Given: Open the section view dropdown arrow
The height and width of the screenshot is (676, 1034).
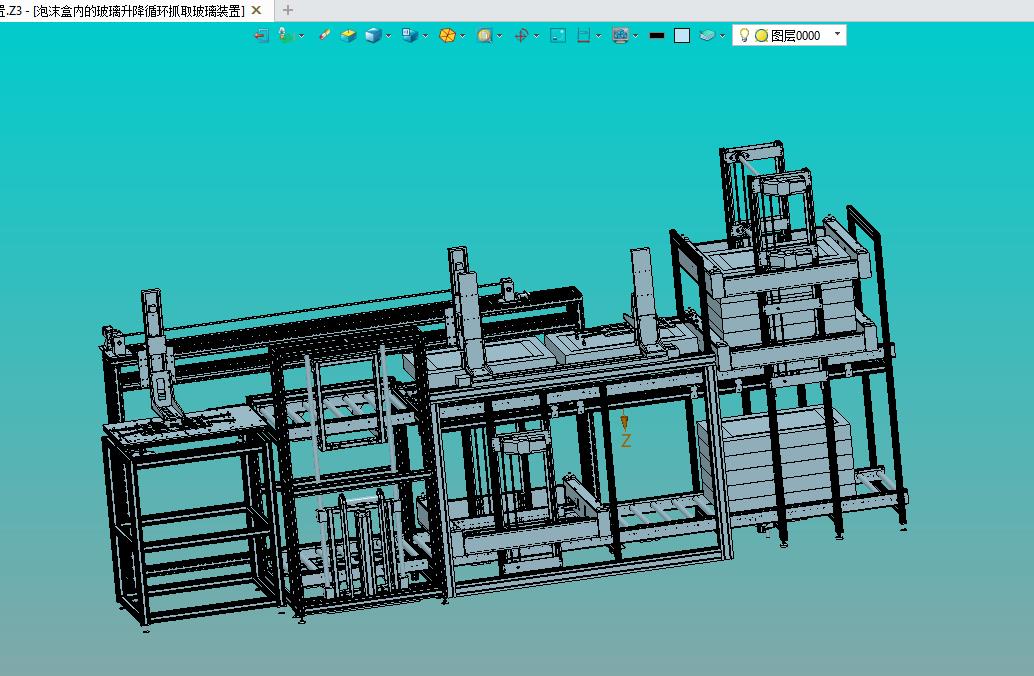Looking at the screenshot, I should click(599, 36).
